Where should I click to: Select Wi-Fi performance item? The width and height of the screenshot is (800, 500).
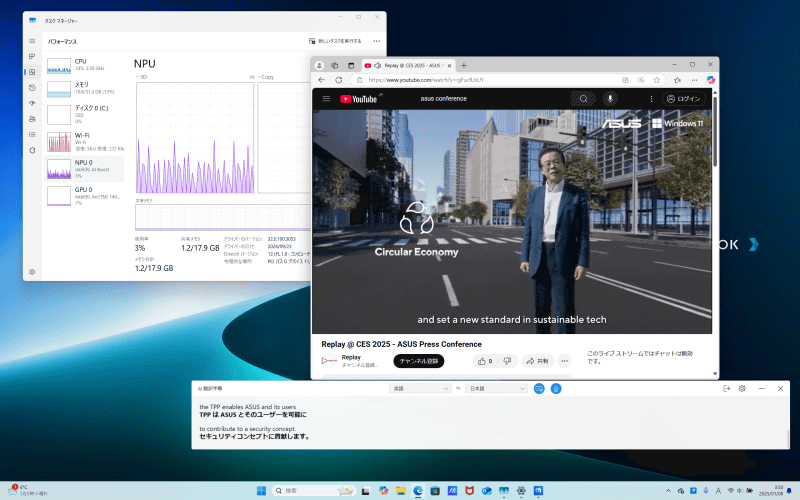click(x=84, y=141)
